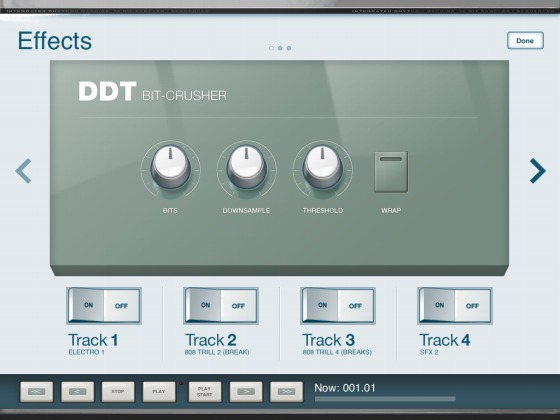Viewport: 560px width, 420px height.
Task: Click the fast forward (>>) transport button
Action: [x=286, y=392]
